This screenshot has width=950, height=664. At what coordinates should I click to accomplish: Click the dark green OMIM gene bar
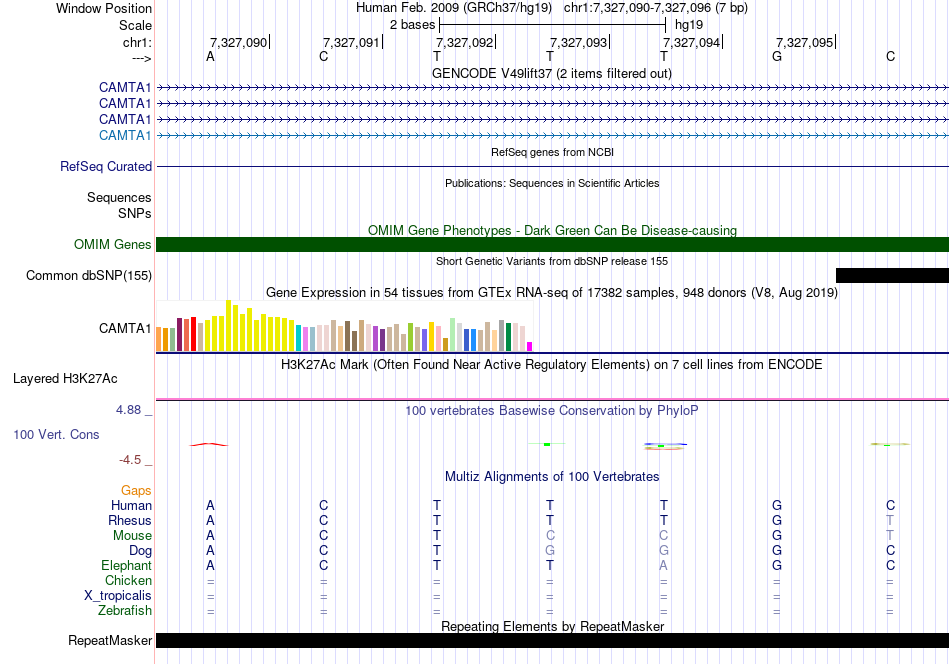[x=552, y=245]
